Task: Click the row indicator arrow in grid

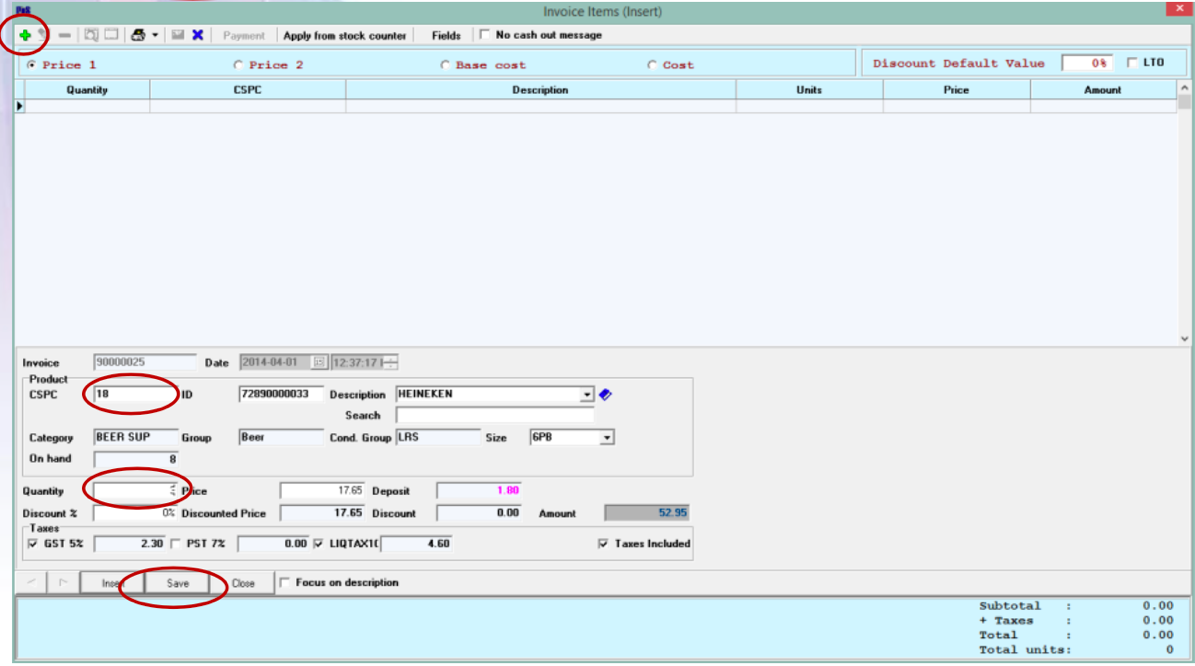Action: pos(20,106)
